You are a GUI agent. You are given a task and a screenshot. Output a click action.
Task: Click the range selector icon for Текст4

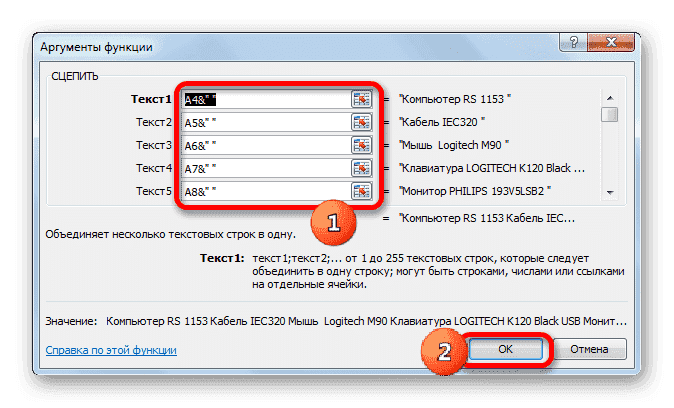tap(361, 168)
